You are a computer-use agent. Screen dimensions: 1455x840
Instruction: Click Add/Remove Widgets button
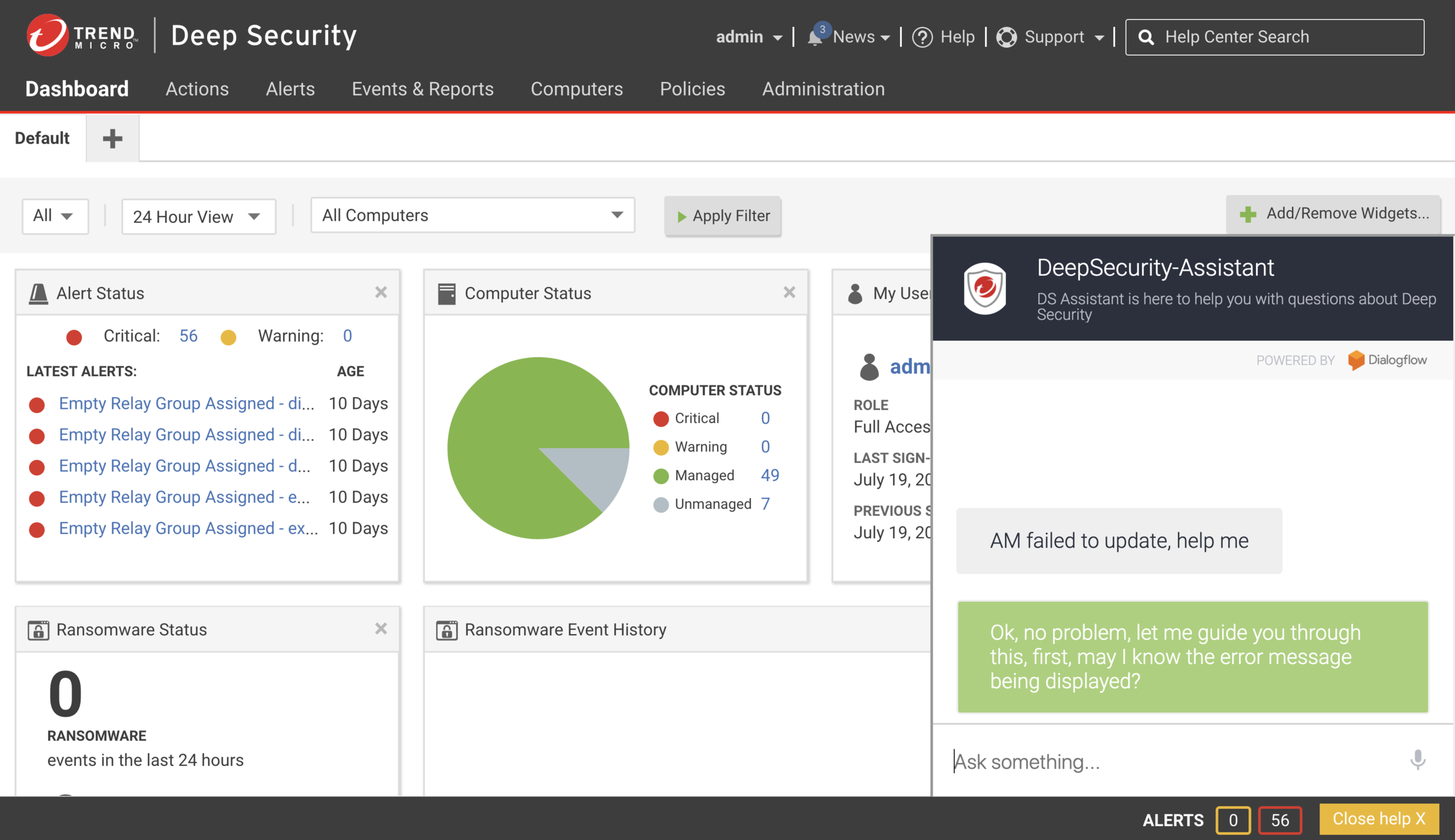tap(1333, 214)
